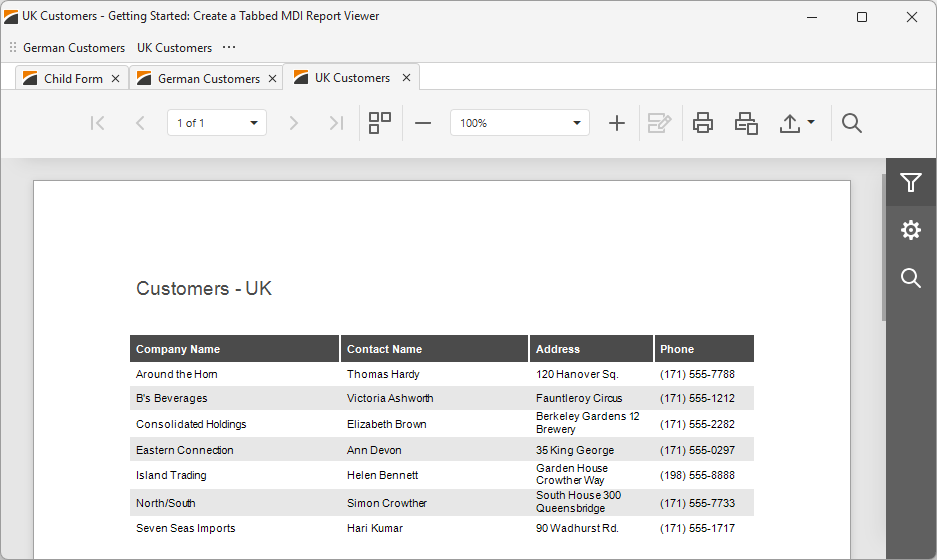This screenshot has width=937, height=560.
Task: Click the application icon in title bar
Action: [11, 16]
